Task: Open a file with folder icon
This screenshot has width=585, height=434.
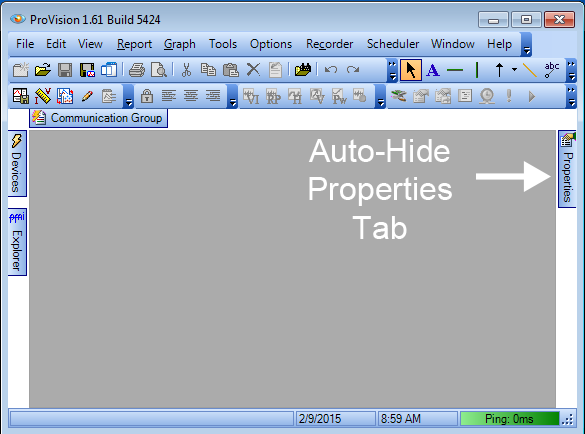Action: tap(43, 70)
